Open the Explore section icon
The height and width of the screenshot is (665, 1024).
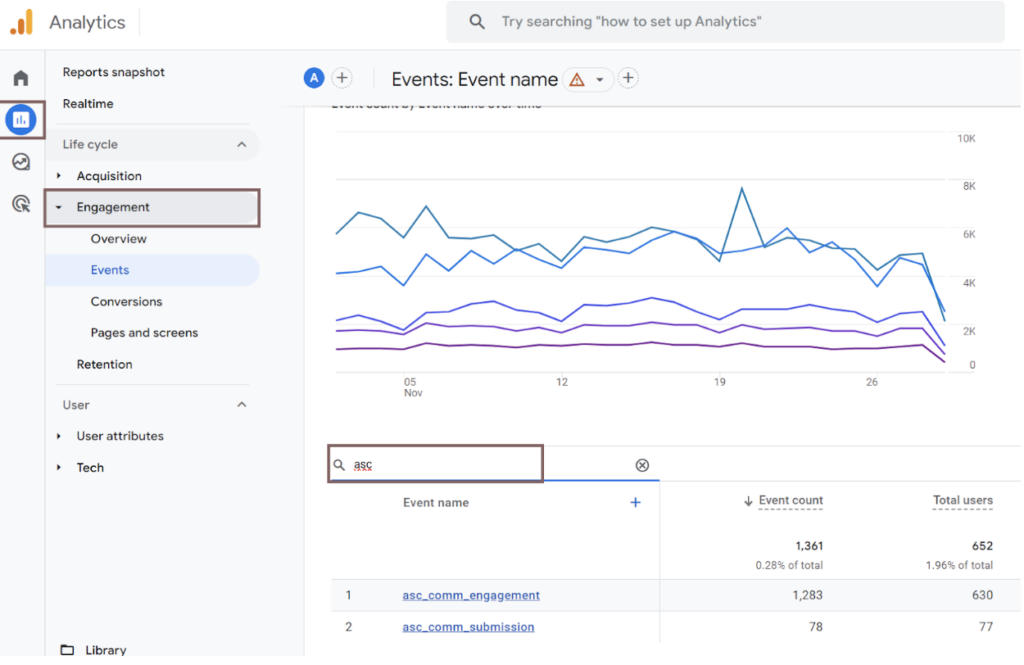pyautogui.click(x=21, y=161)
